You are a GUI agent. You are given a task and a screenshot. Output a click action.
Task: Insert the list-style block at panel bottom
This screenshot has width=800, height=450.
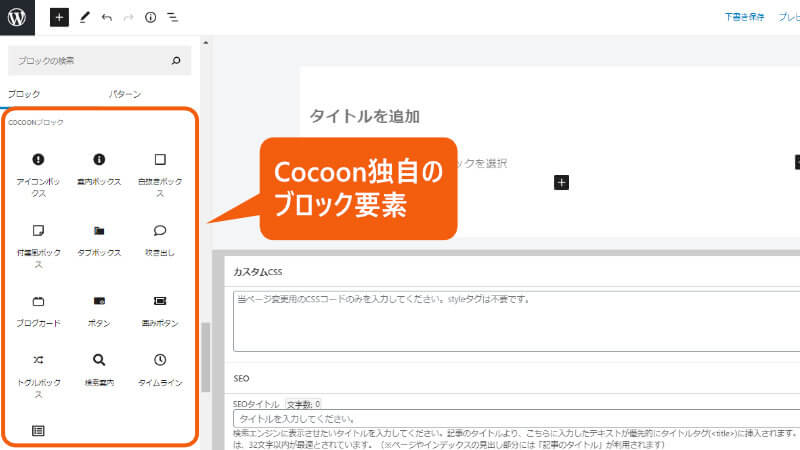click(38, 431)
